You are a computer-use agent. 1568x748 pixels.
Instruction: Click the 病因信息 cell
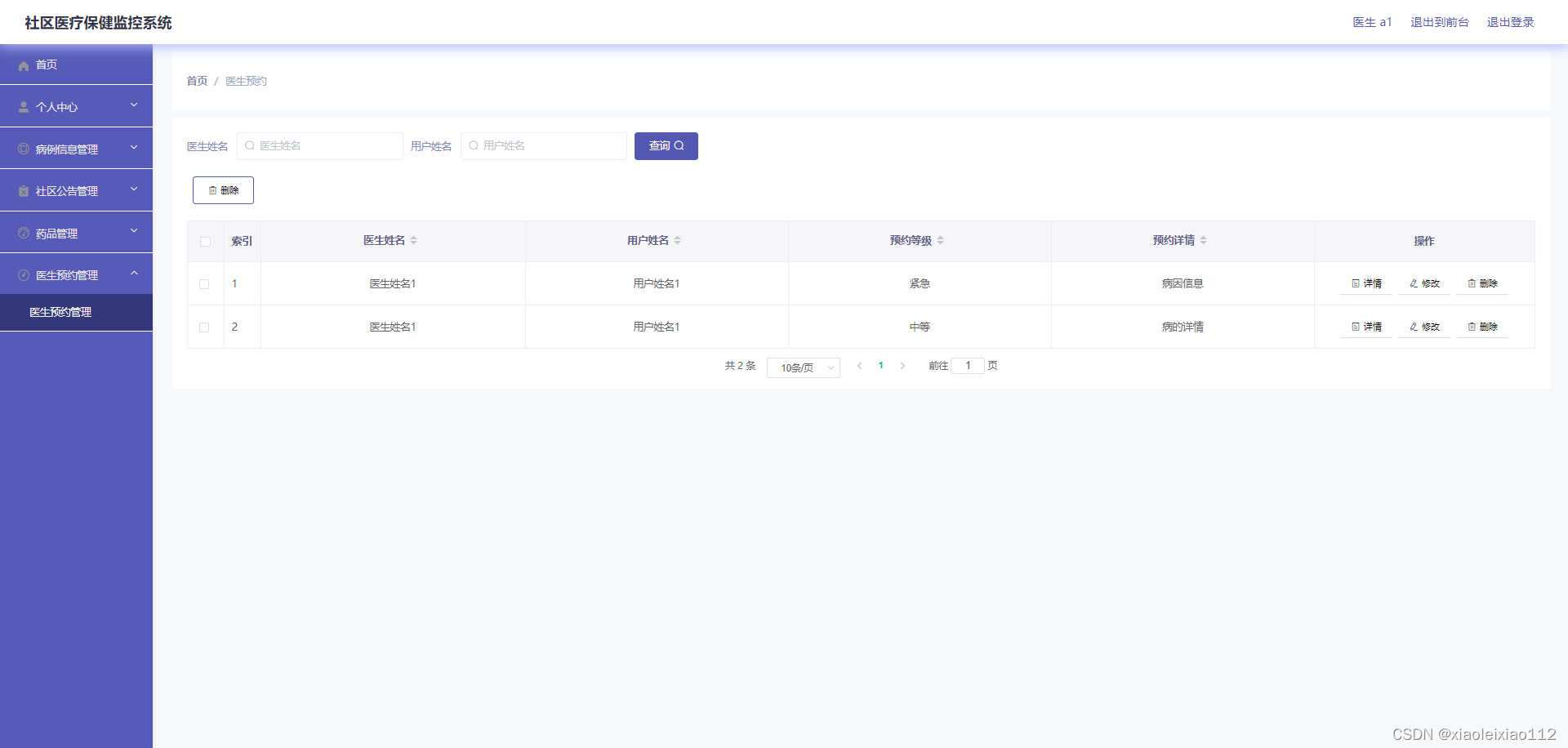[1183, 283]
